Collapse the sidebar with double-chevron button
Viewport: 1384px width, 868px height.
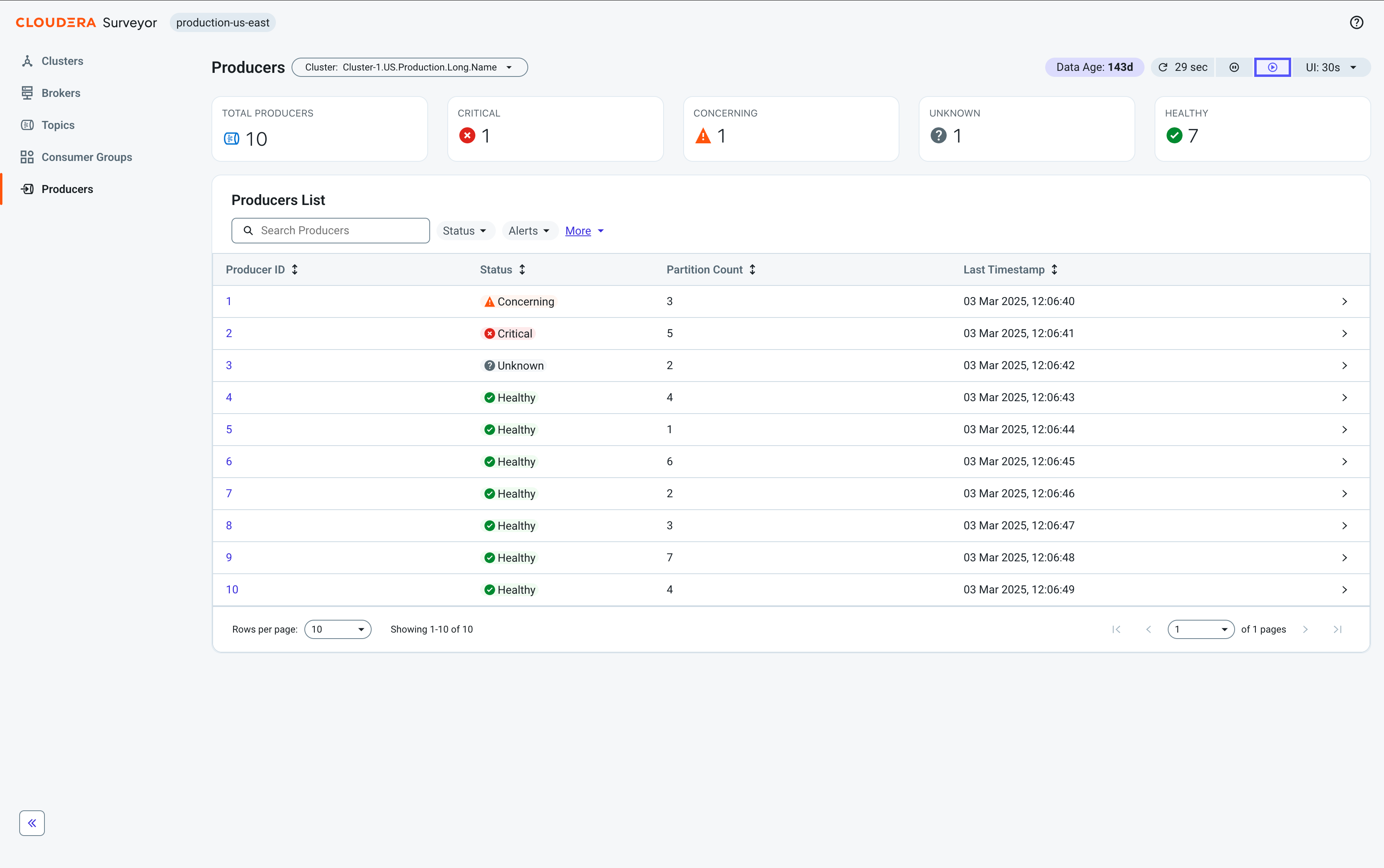(32, 823)
